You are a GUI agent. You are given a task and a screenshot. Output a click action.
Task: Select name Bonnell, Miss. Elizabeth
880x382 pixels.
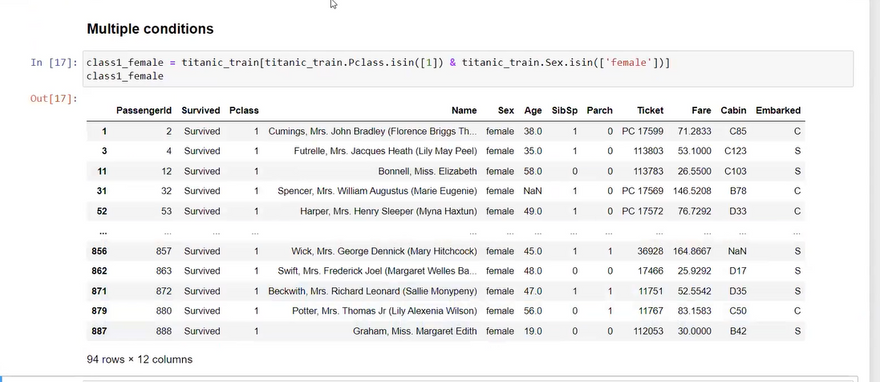coord(428,171)
